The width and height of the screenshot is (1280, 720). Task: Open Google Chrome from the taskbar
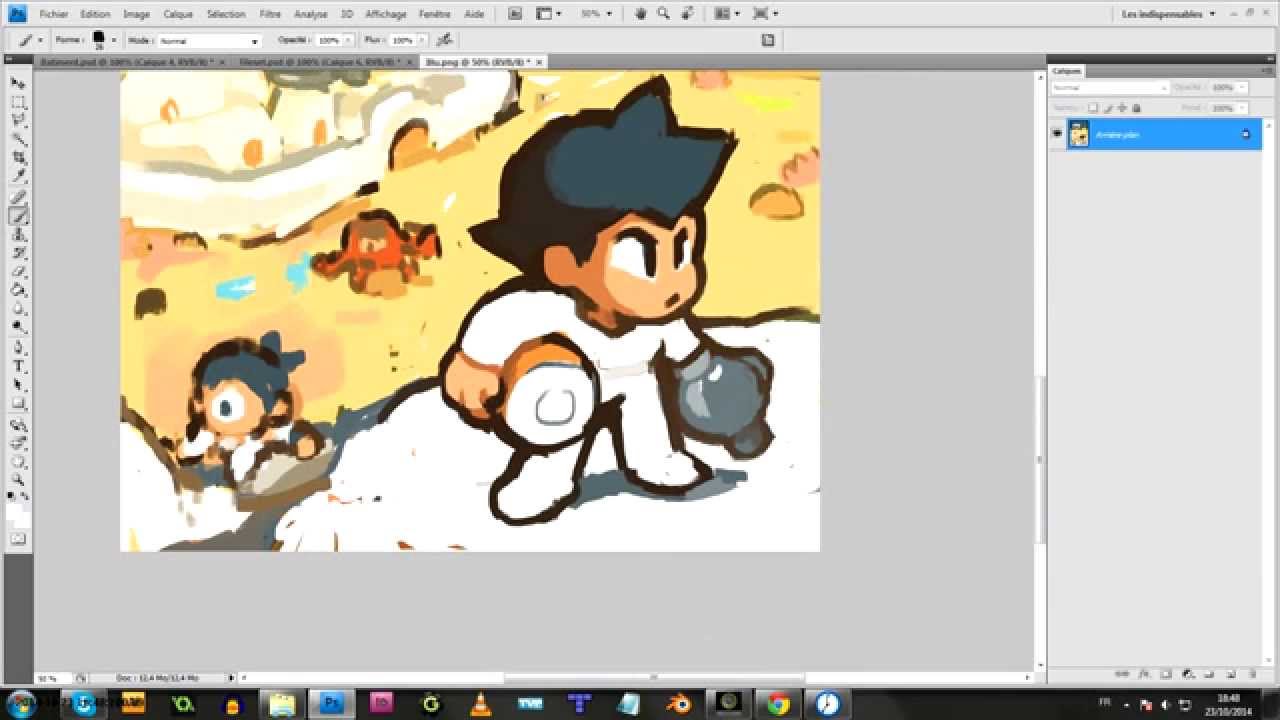(x=778, y=704)
